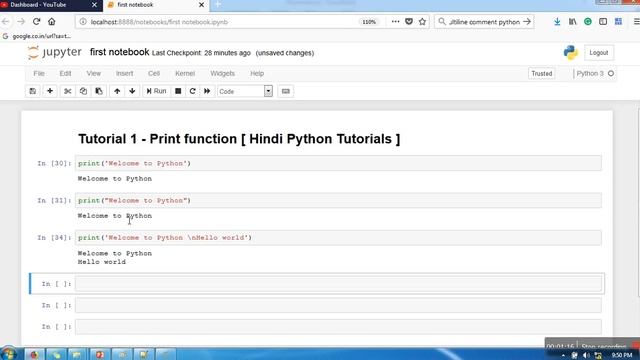The image size is (640, 360).
Task: Click the taskbar volume icon
Action: 586,356
